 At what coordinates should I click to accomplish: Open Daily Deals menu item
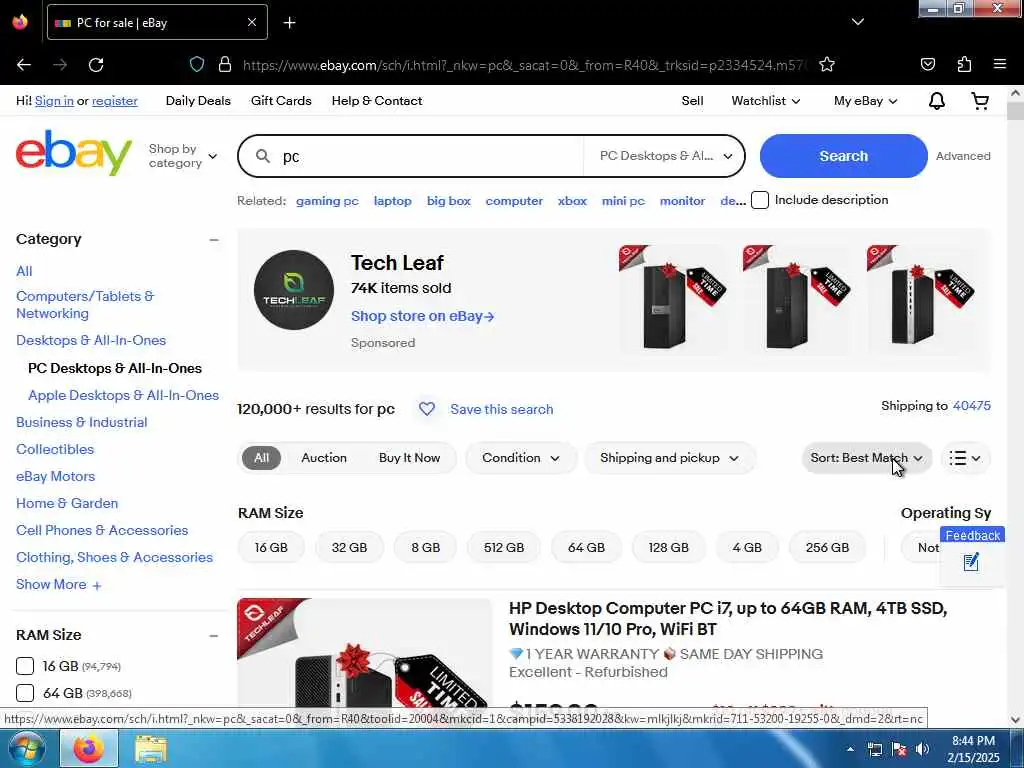tap(199, 101)
